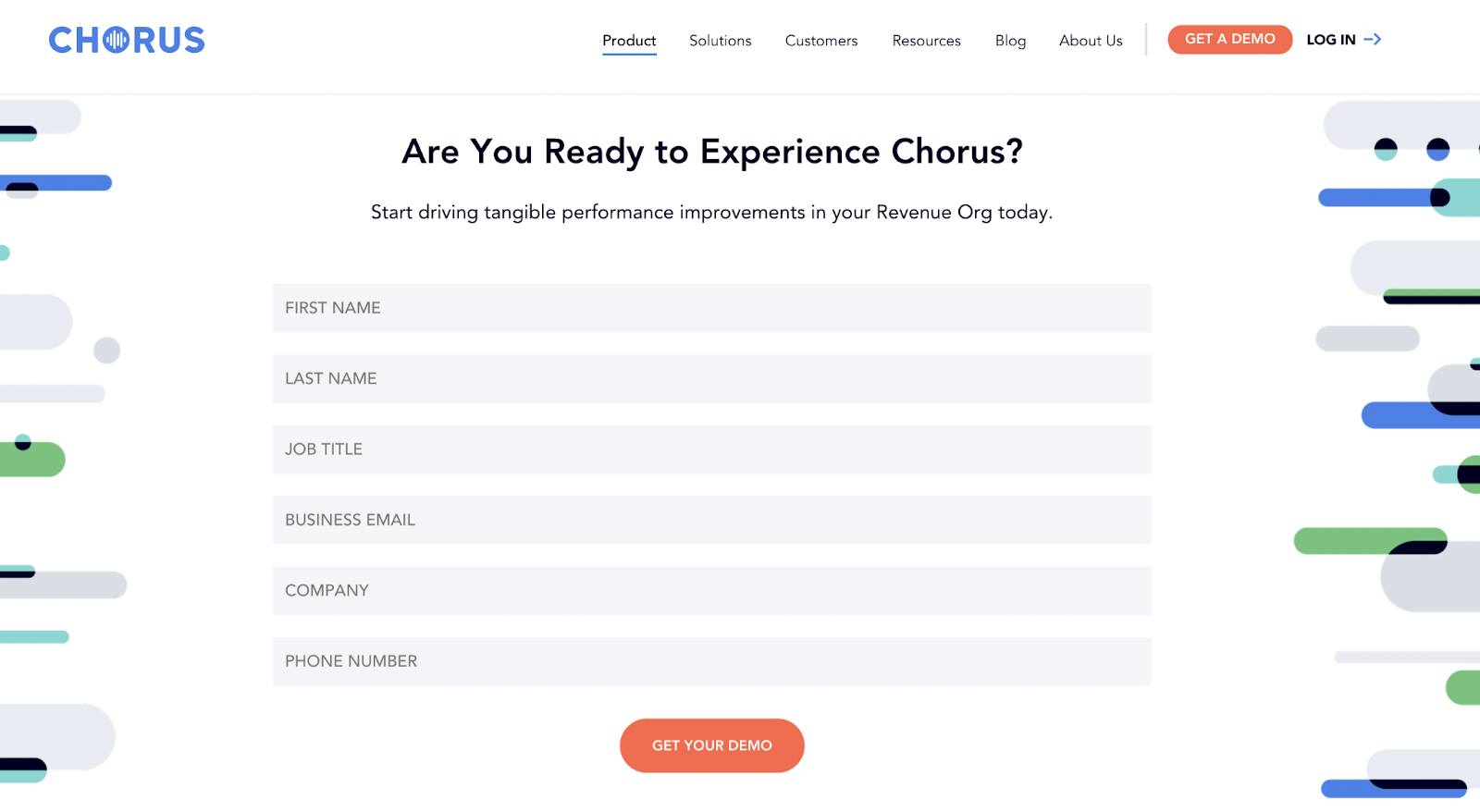Focus the Phone Number field
The width and height of the screenshot is (1480, 812).
(712, 661)
